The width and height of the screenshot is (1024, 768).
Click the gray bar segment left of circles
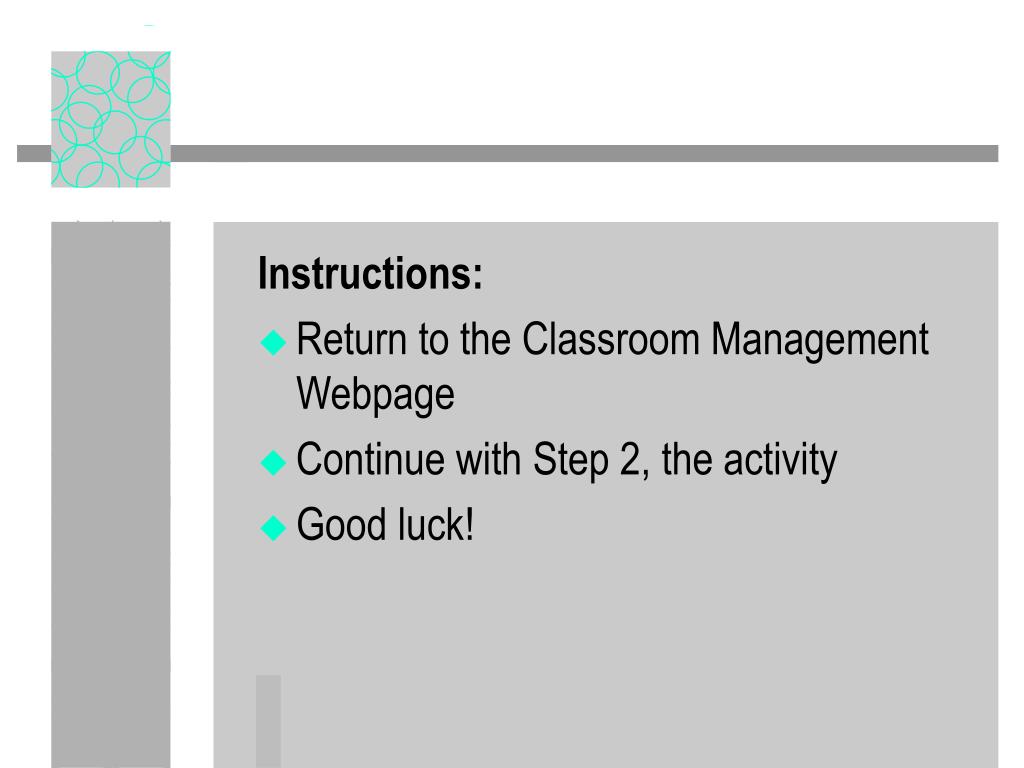click(x=34, y=153)
